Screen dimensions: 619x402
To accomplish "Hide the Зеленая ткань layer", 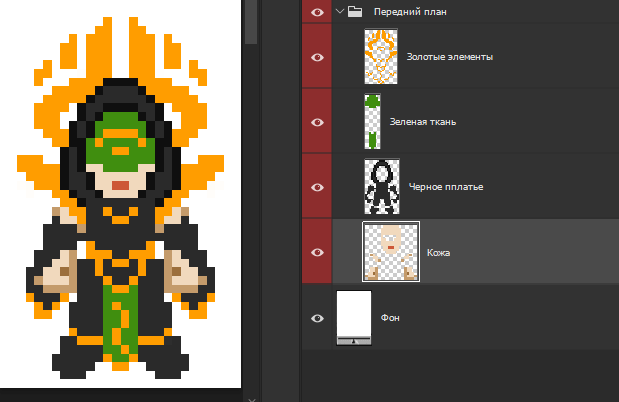I will coord(317,122).
